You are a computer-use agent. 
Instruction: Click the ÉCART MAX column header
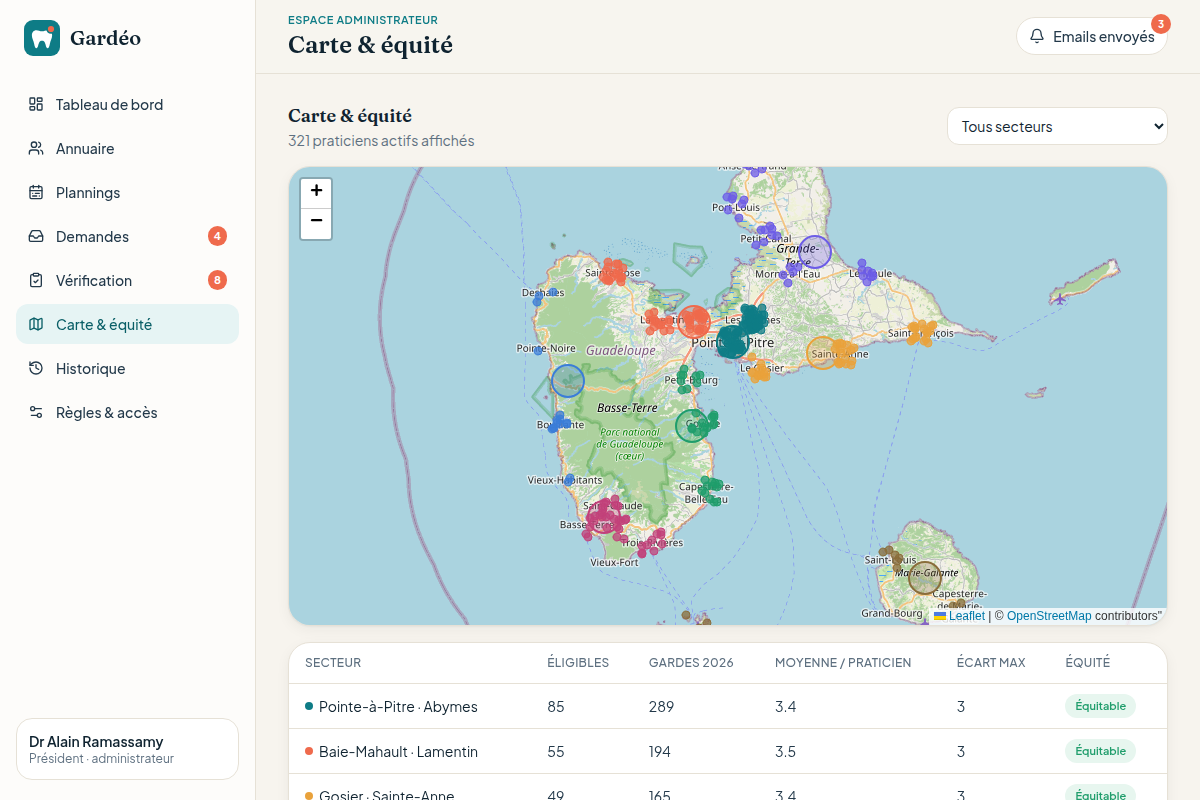991,662
